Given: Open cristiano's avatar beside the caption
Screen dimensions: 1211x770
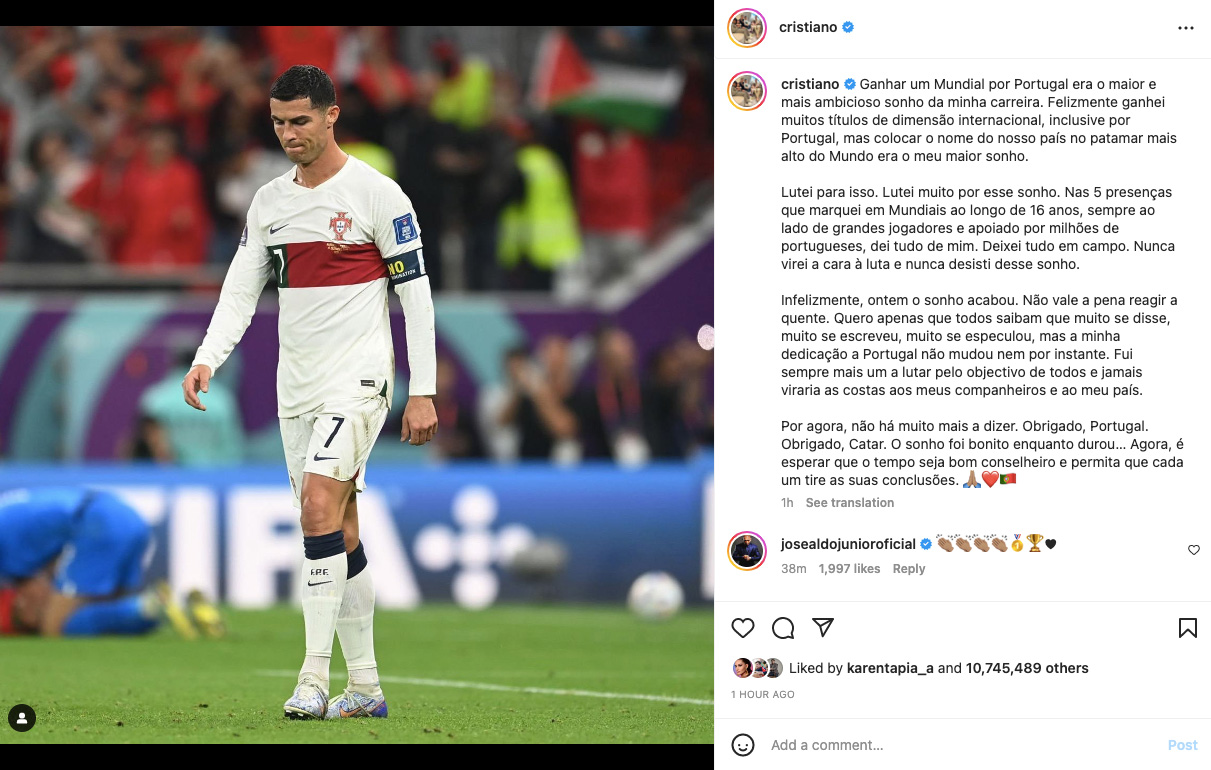Looking at the screenshot, I should (747, 91).
